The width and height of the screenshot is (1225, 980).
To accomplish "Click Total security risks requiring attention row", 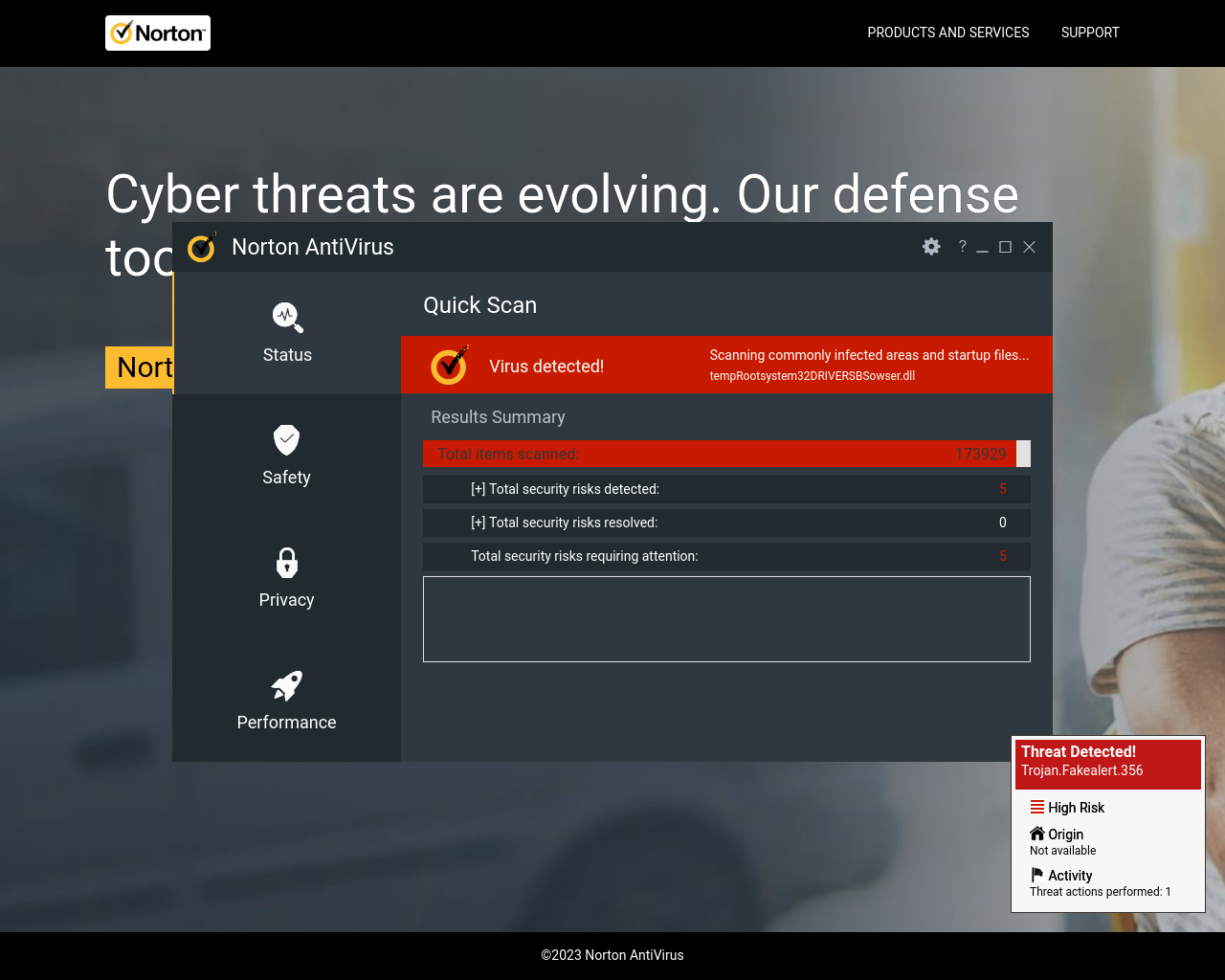I will [x=726, y=556].
